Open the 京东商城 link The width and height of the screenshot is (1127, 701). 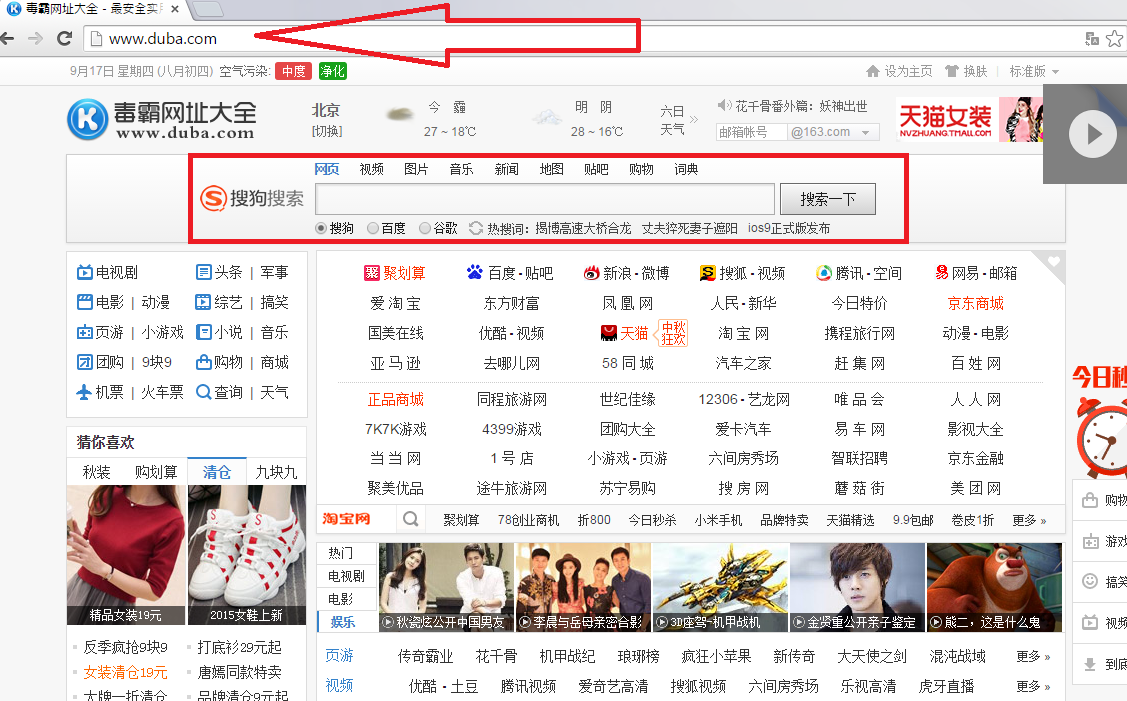(x=975, y=303)
